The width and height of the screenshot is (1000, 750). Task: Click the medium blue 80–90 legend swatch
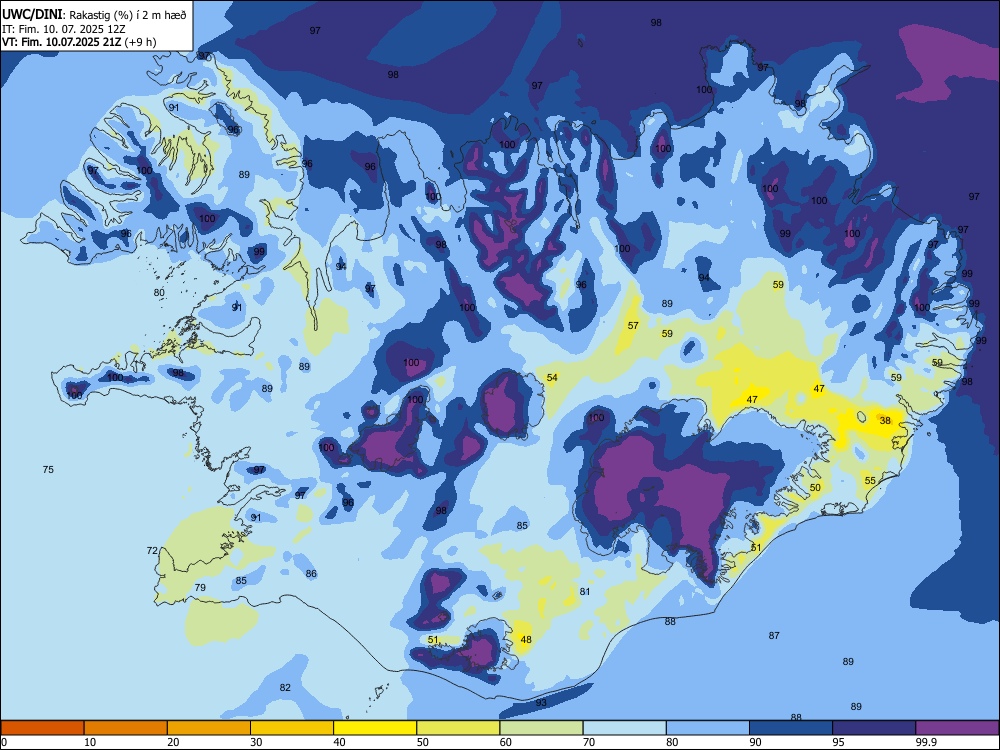[708, 728]
